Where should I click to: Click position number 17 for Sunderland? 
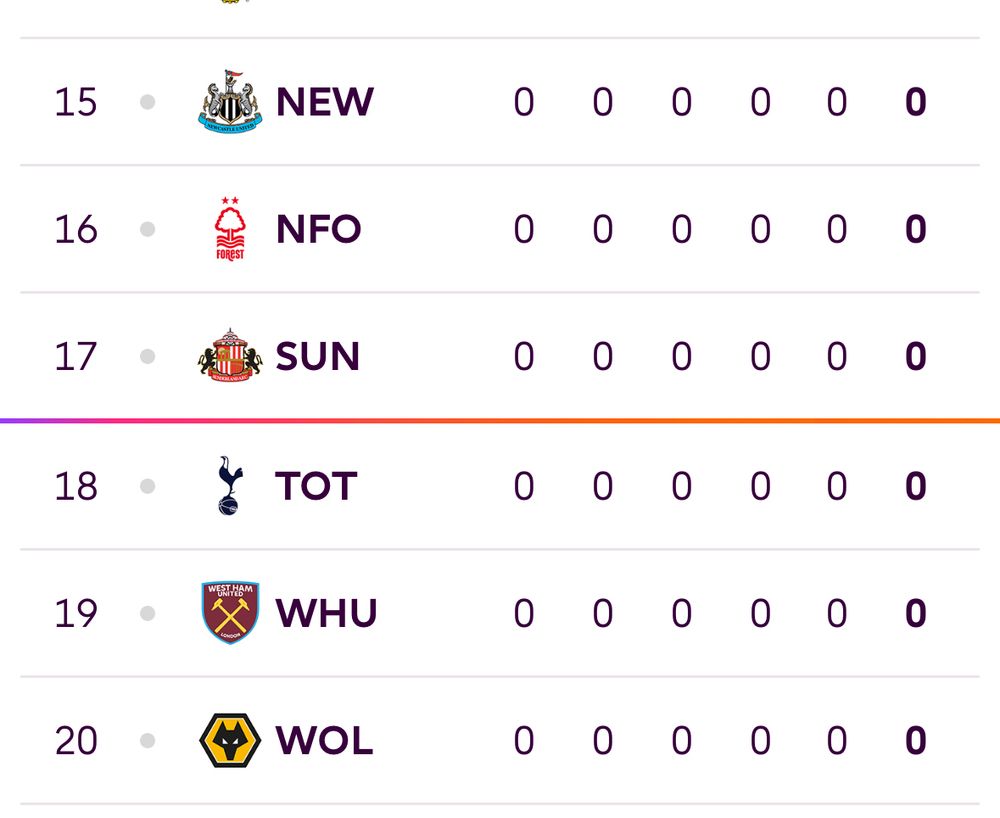tap(76, 356)
